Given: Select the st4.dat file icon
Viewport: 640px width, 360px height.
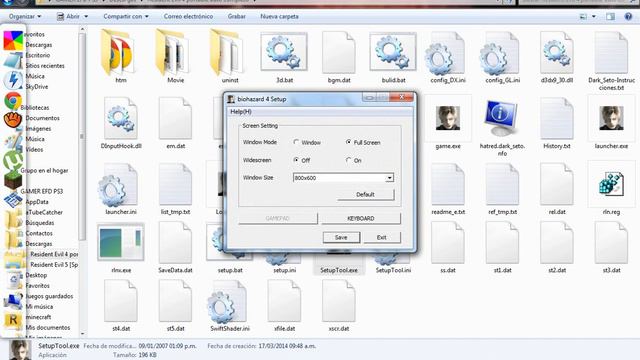Looking at the screenshot, I should (120, 300).
